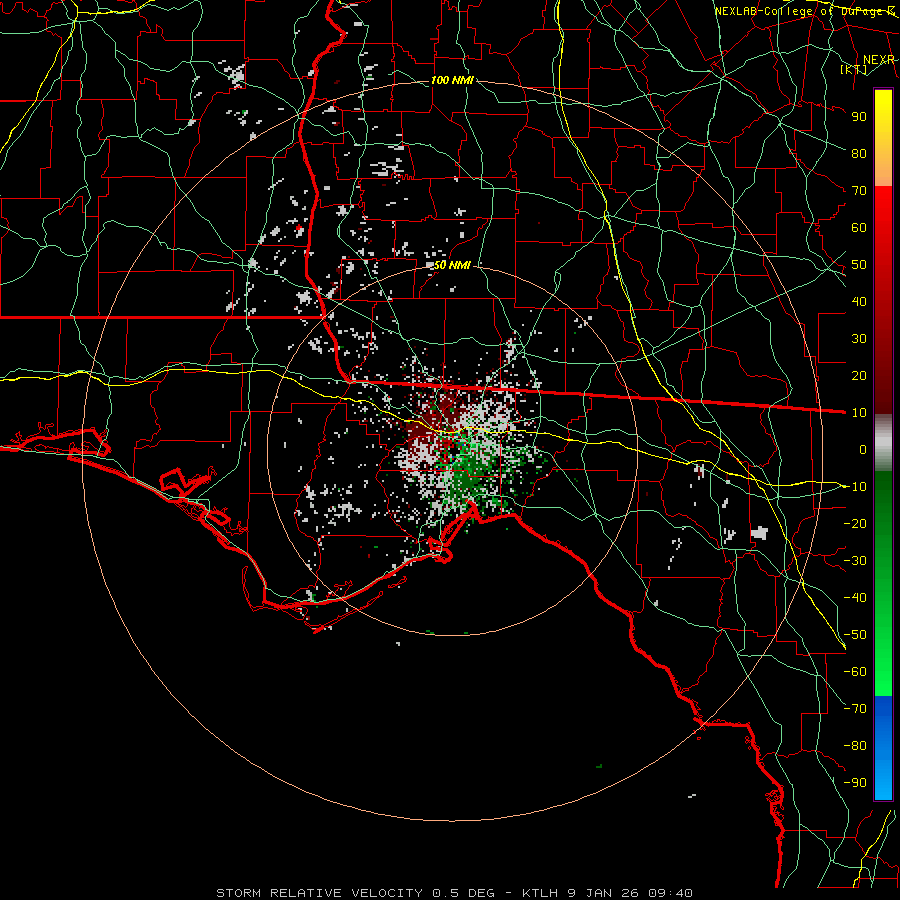
Task: Click the -60 knot scale label
Action: pyautogui.click(x=855, y=672)
